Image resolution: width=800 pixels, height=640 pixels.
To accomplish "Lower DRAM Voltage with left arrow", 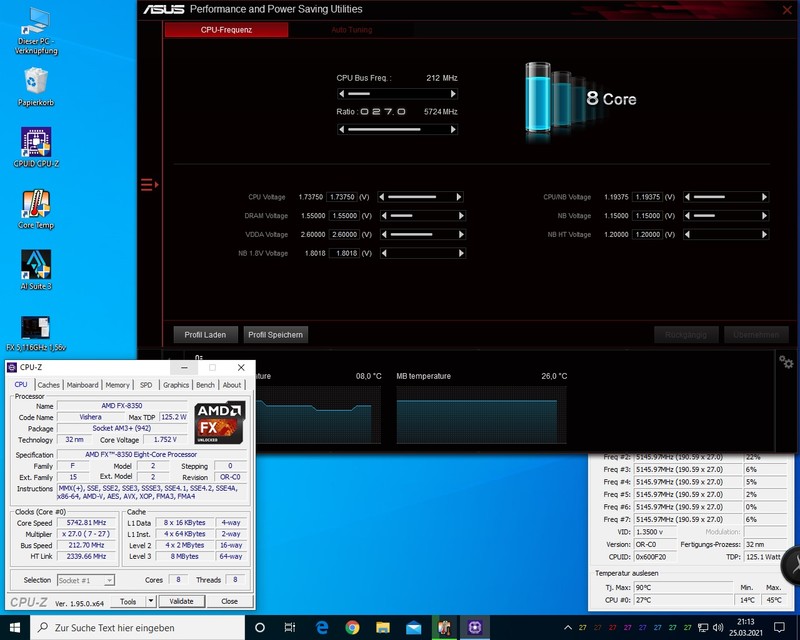I will point(384,216).
